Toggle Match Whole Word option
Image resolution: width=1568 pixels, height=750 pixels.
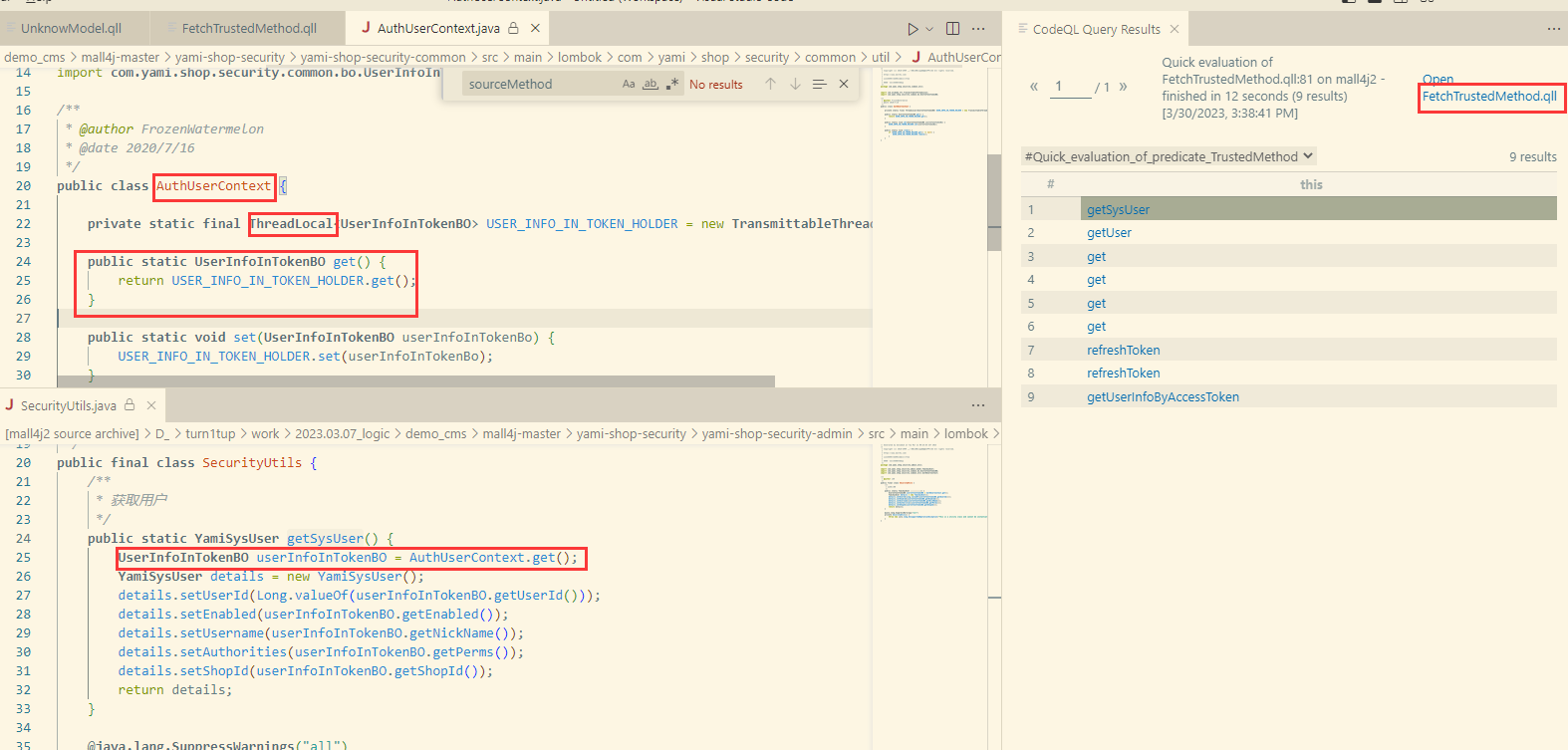click(x=651, y=85)
